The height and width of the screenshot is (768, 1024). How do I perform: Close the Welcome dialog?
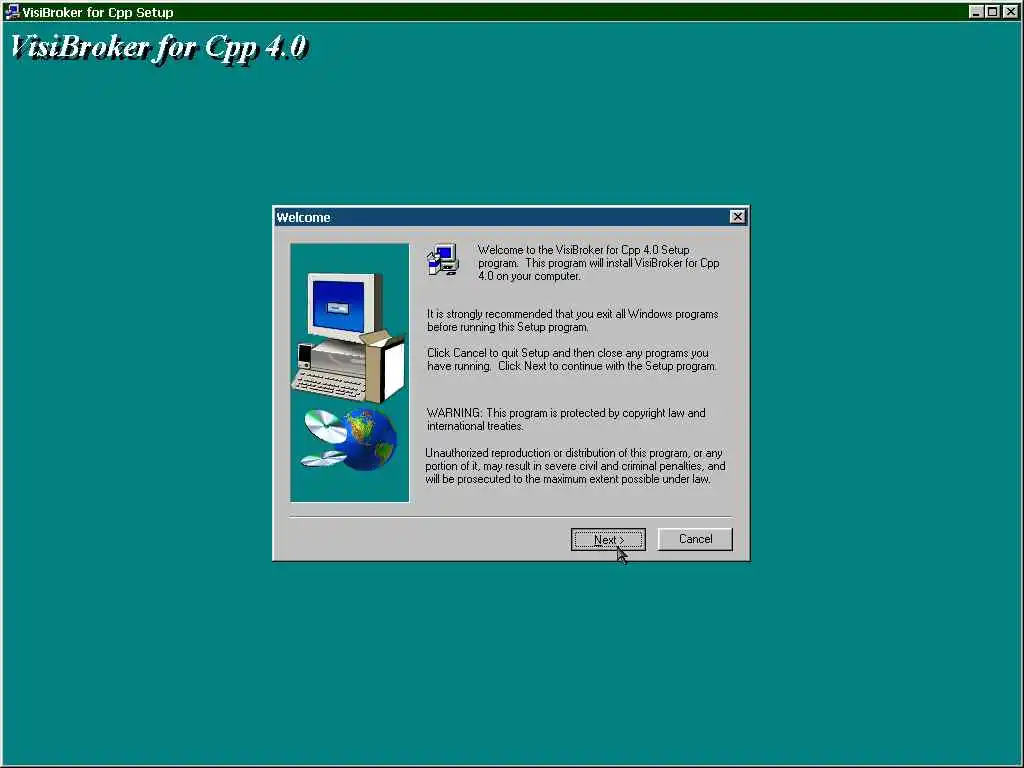[x=737, y=217]
